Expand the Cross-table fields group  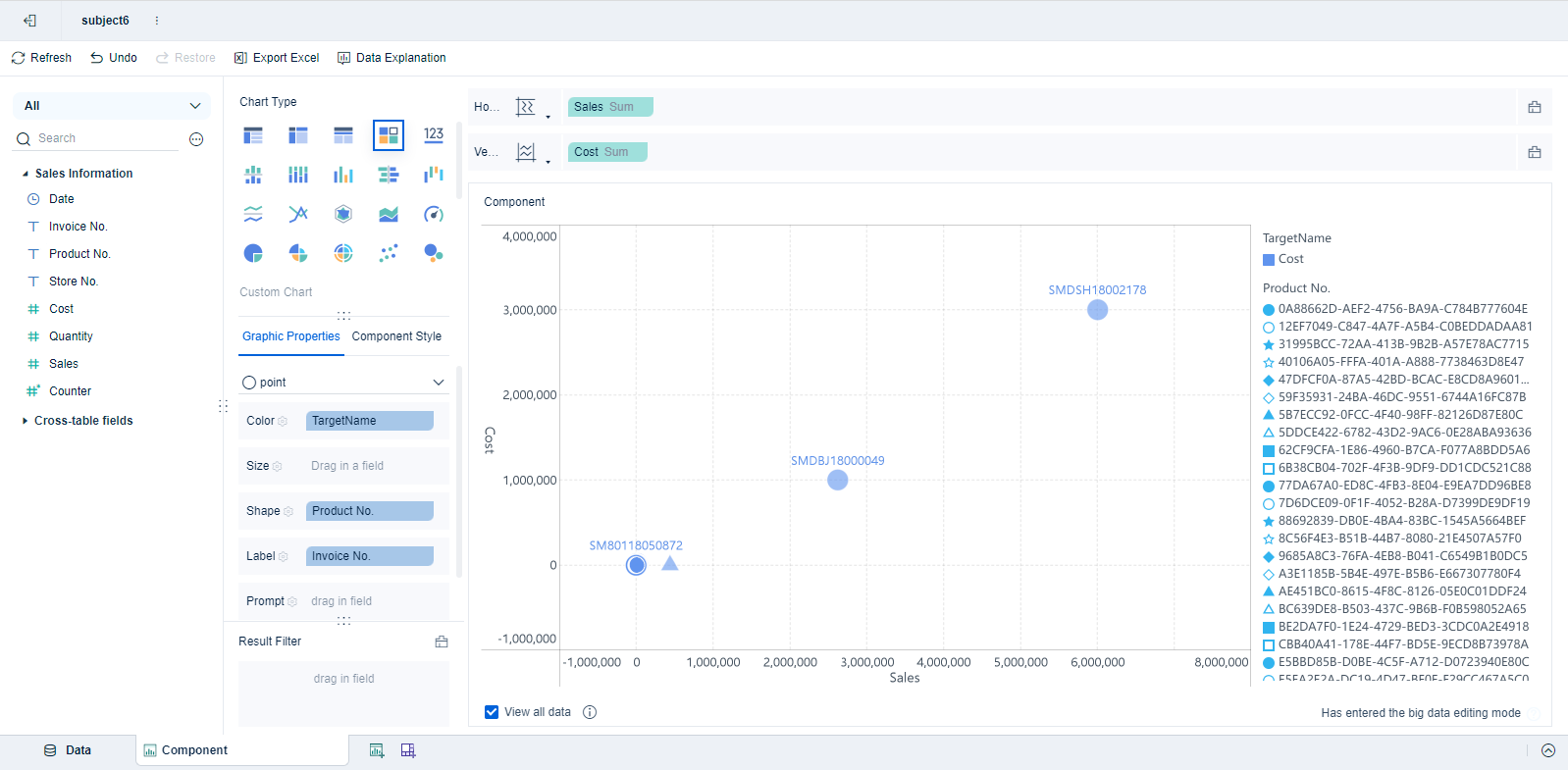point(26,421)
